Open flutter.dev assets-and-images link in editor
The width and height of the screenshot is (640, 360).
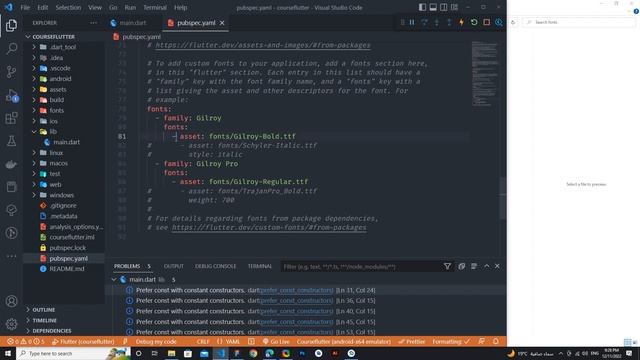pyautogui.click(x=263, y=45)
